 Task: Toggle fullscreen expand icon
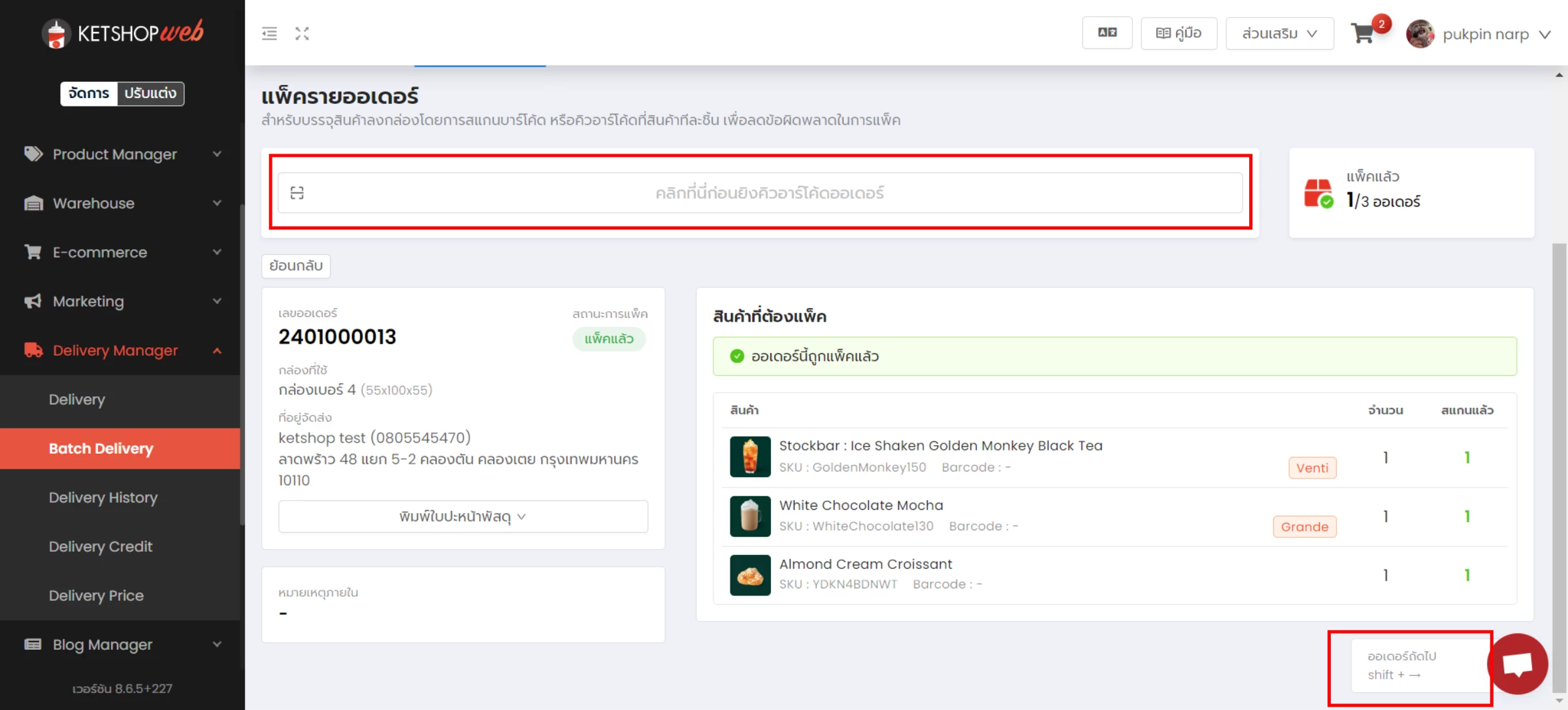coord(302,33)
